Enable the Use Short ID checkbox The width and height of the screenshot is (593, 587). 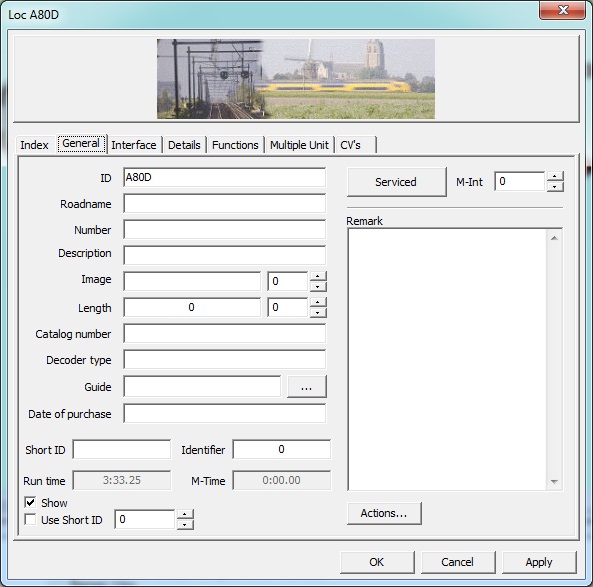click(x=30, y=519)
